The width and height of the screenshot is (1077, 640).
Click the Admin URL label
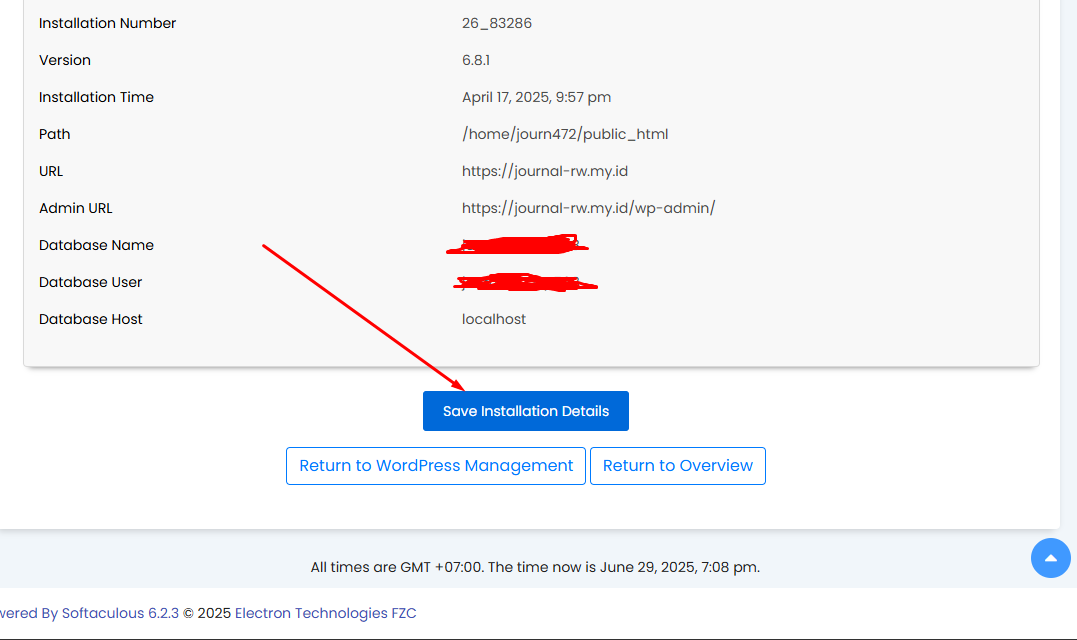pos(75,208)
